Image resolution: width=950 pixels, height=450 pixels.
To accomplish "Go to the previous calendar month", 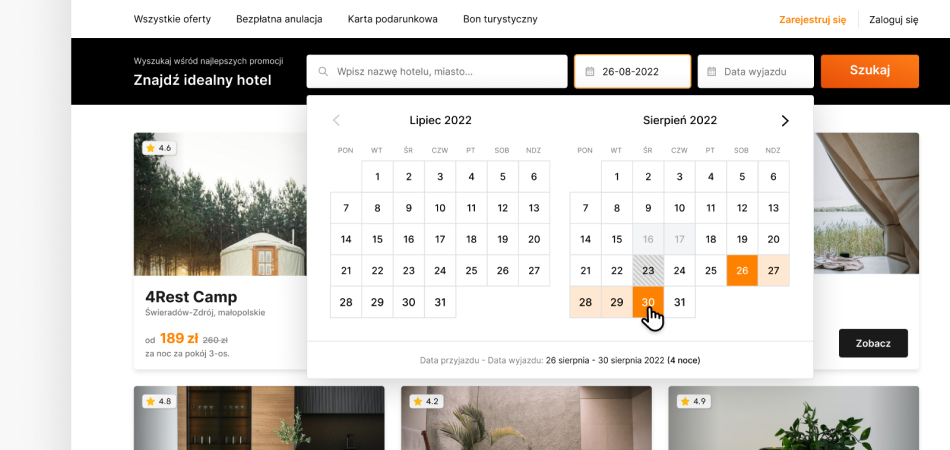I will point(336,121).
